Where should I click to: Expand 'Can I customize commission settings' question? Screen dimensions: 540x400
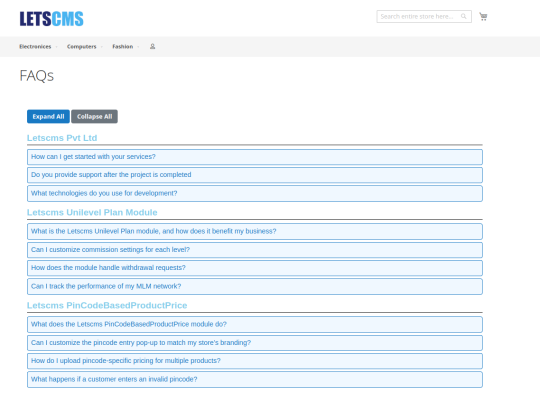255,250
